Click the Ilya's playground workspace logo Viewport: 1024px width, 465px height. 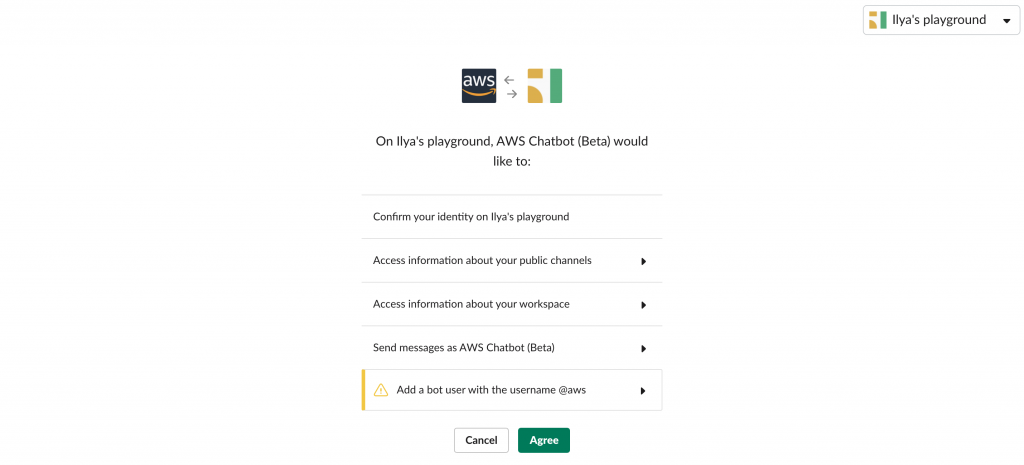pos(545,86)
